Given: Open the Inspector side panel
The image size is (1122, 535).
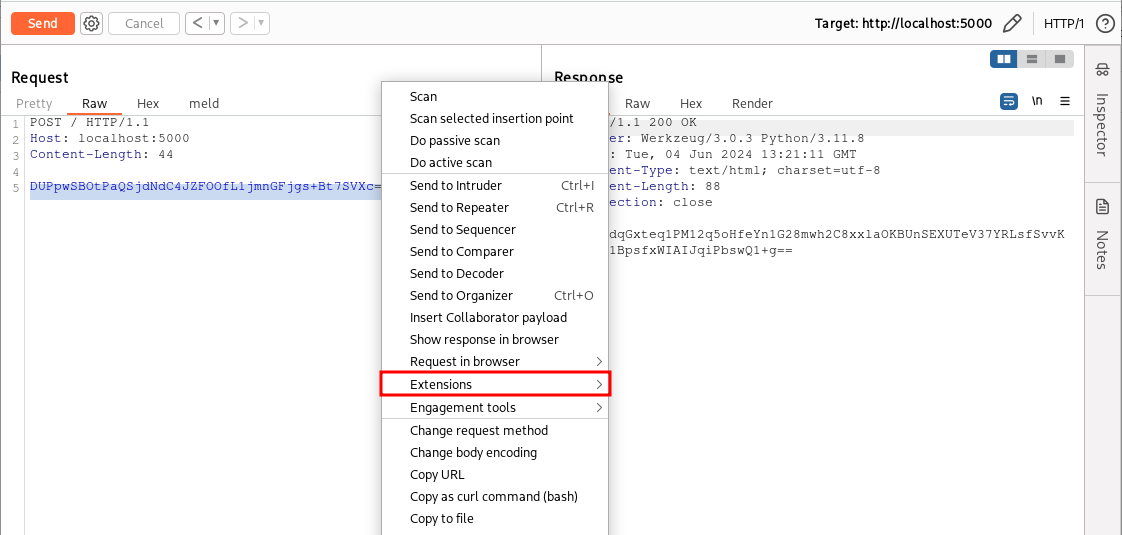Looking at the screenshot, I should (1102, 109).
